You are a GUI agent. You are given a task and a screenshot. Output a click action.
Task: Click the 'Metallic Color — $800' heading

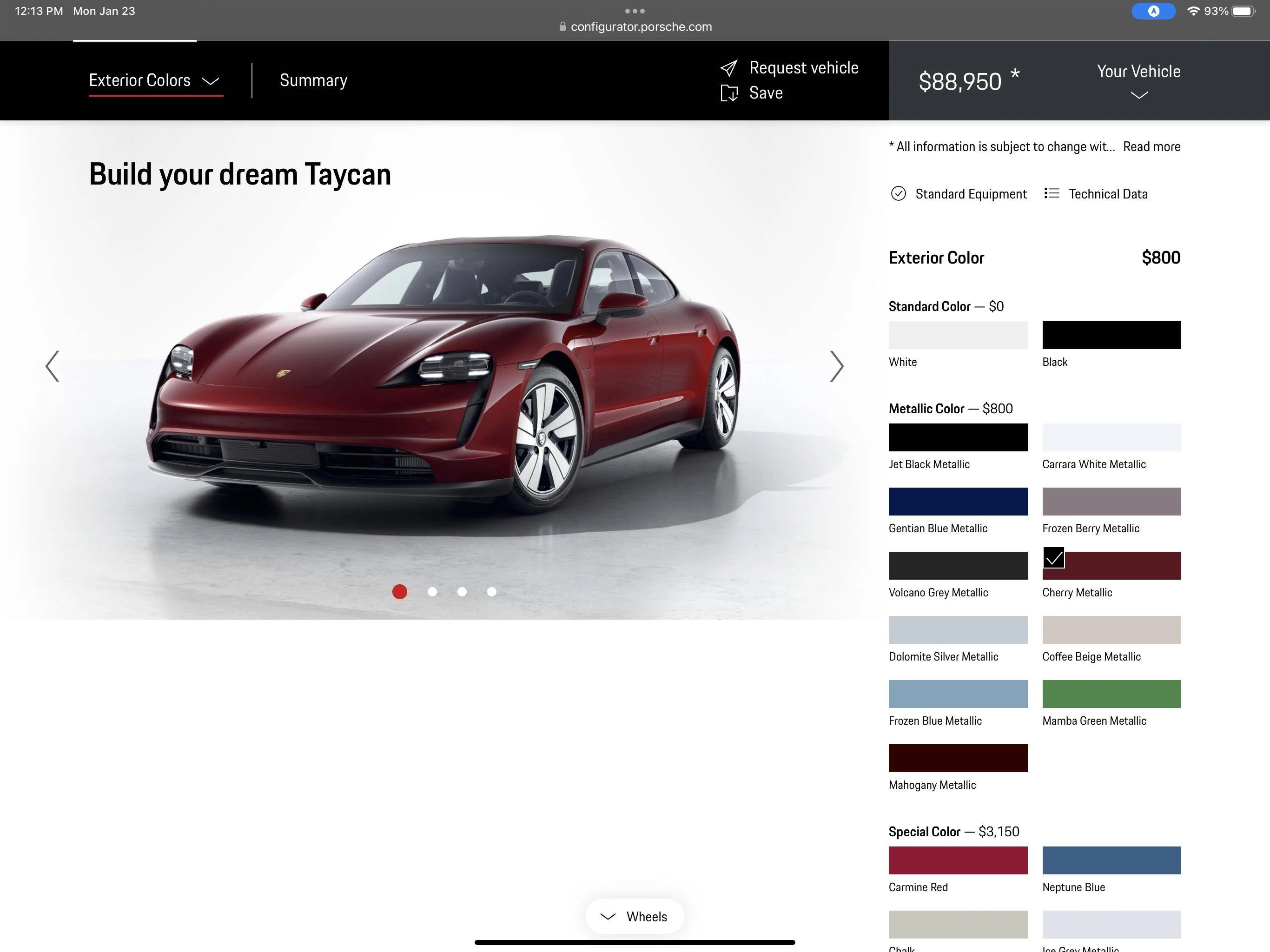point(950,409)
